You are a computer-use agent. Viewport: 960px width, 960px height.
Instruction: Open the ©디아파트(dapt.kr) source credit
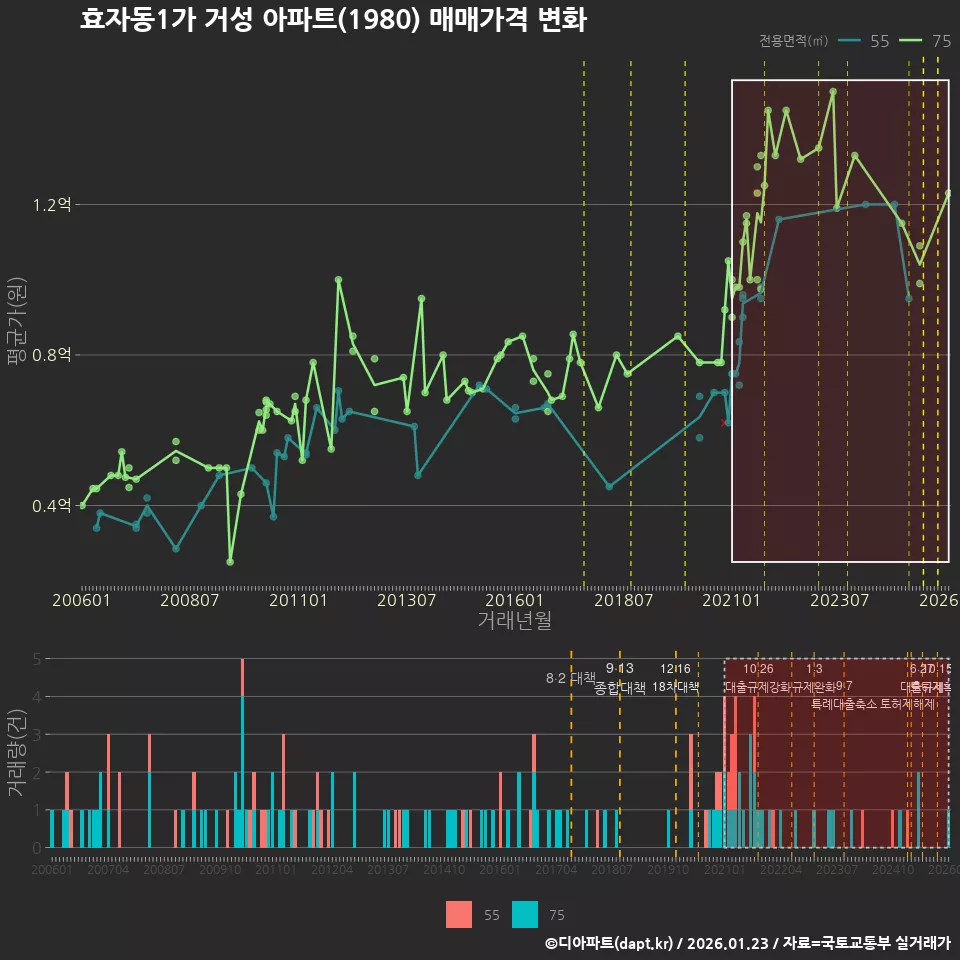pyautogui.click(x=609, y=943)
